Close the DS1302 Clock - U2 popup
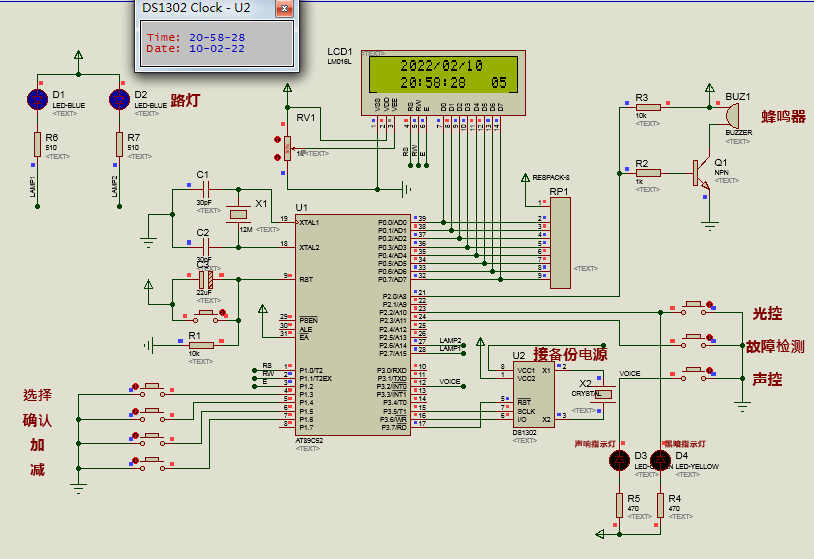The height and width of the screenshot is (559, 814). click(284, 8)
